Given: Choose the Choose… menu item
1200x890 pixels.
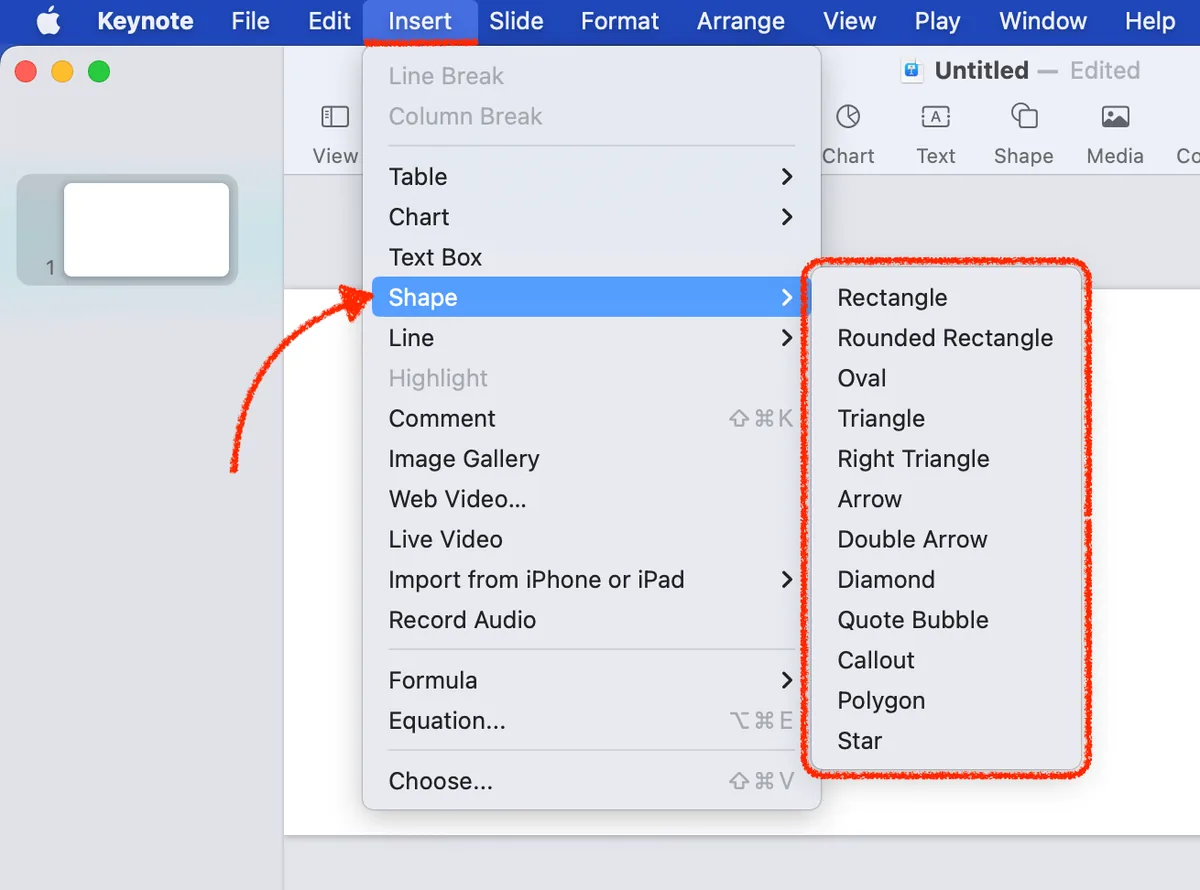Looking at the screenshot, I should point(591,781).
